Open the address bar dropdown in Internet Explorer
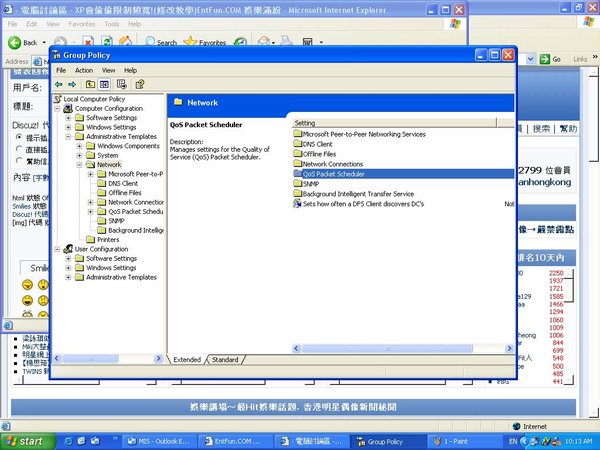The height and width of the screenshot is (450, 600). coord(530,59)
